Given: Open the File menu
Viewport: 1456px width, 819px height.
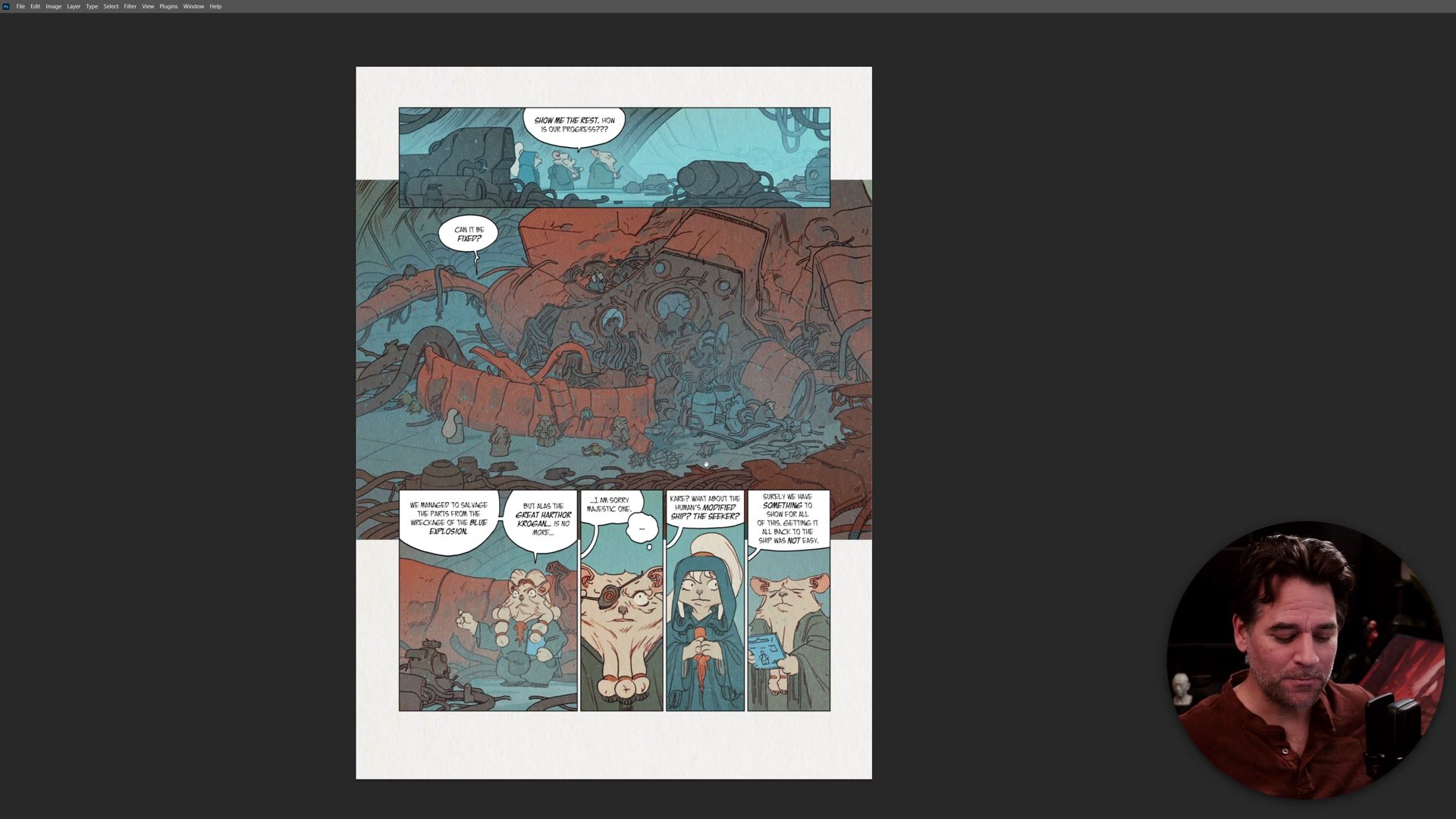Looking at the screenshot, I should click(x=20, y=6).
